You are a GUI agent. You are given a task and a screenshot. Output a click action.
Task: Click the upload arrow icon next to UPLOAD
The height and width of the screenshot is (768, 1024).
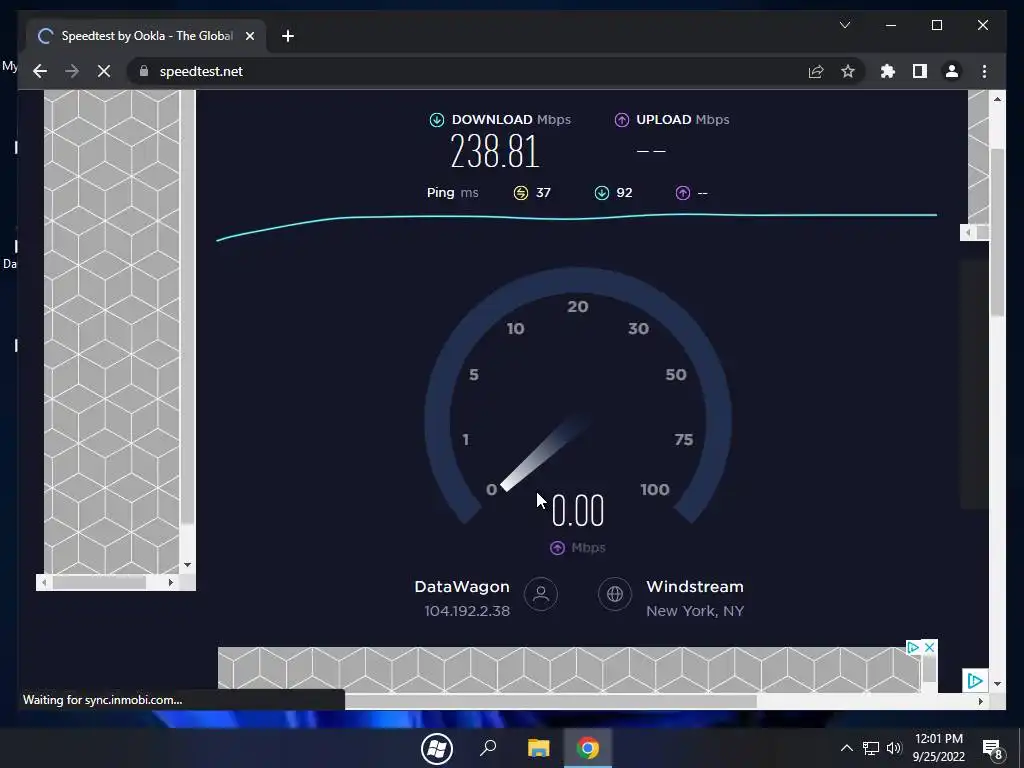click(x=622, y=120)
